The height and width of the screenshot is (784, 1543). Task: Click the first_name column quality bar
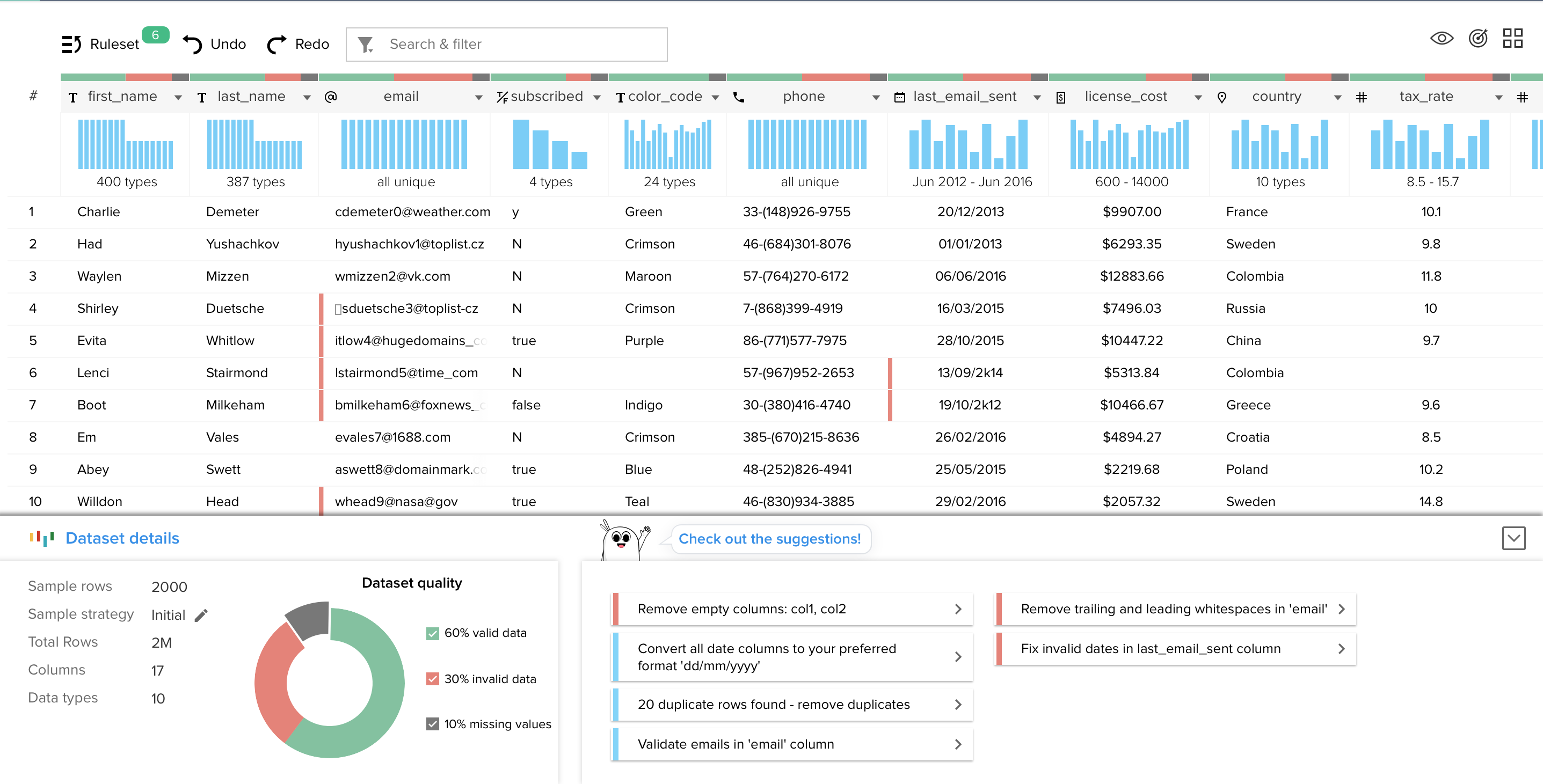tap(125, 77)
